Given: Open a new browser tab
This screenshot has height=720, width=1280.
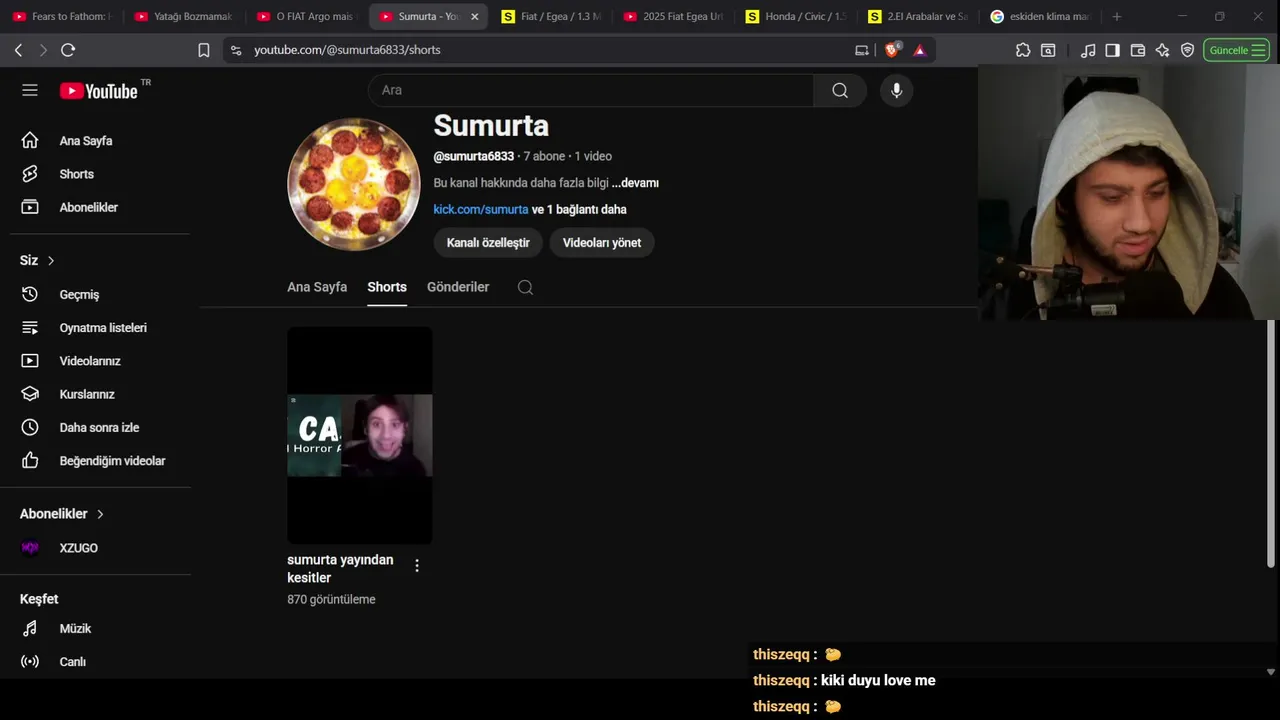Looking at the screenshot, I should (1117, 17).
